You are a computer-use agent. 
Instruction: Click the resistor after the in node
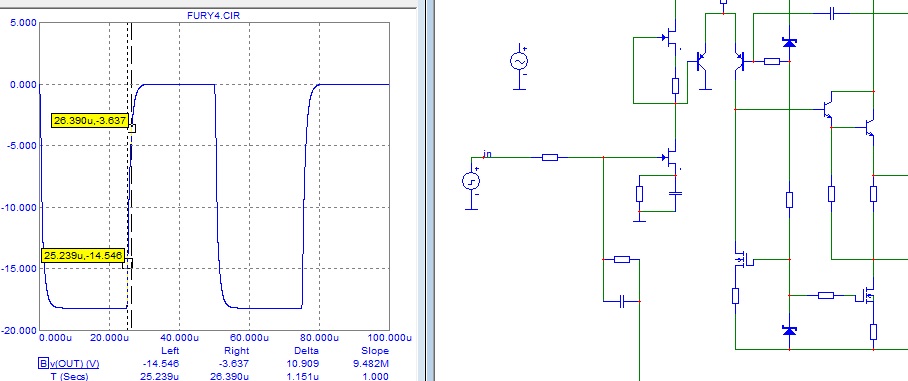[x=550, y=157]
